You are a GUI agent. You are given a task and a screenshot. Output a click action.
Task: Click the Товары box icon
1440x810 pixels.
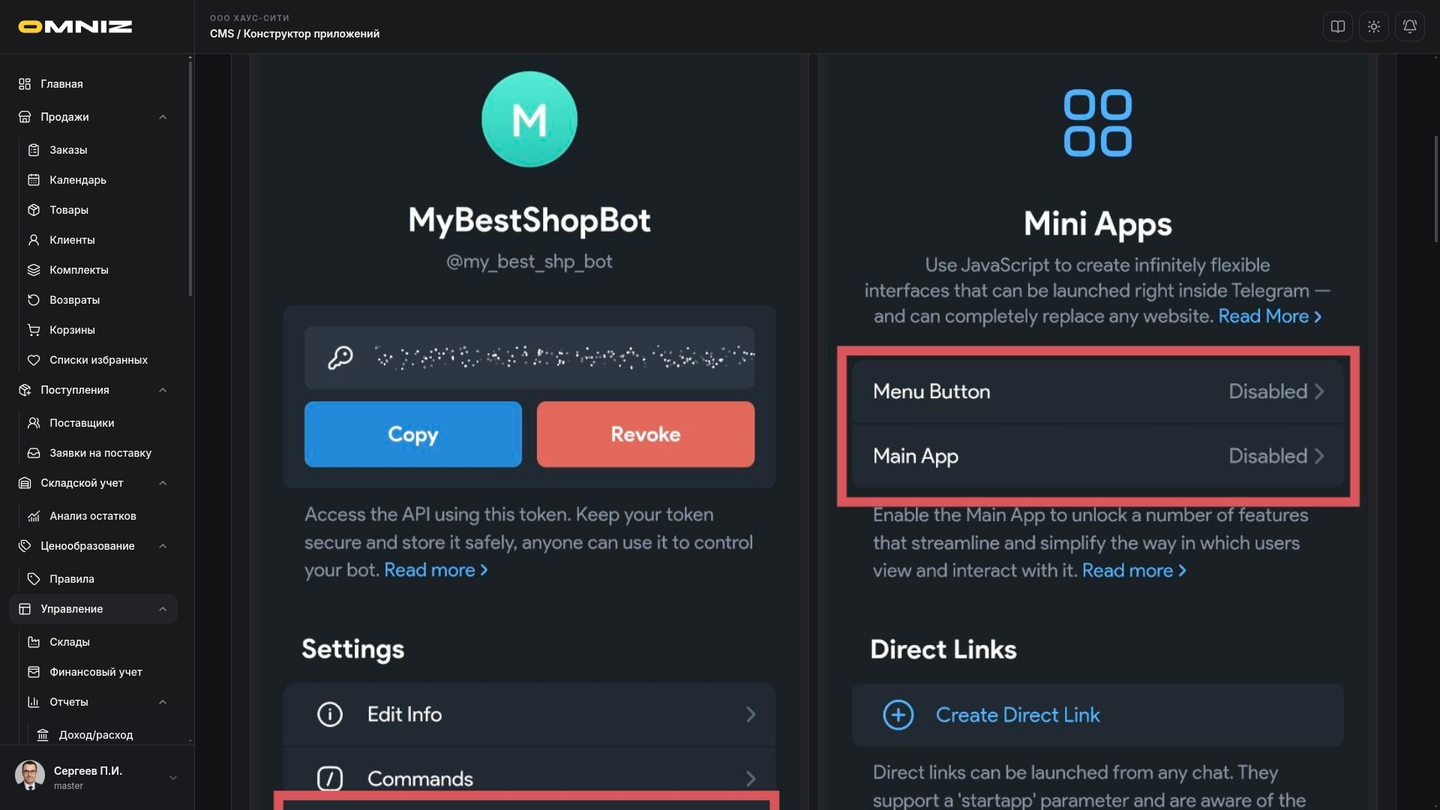[34, 210]
